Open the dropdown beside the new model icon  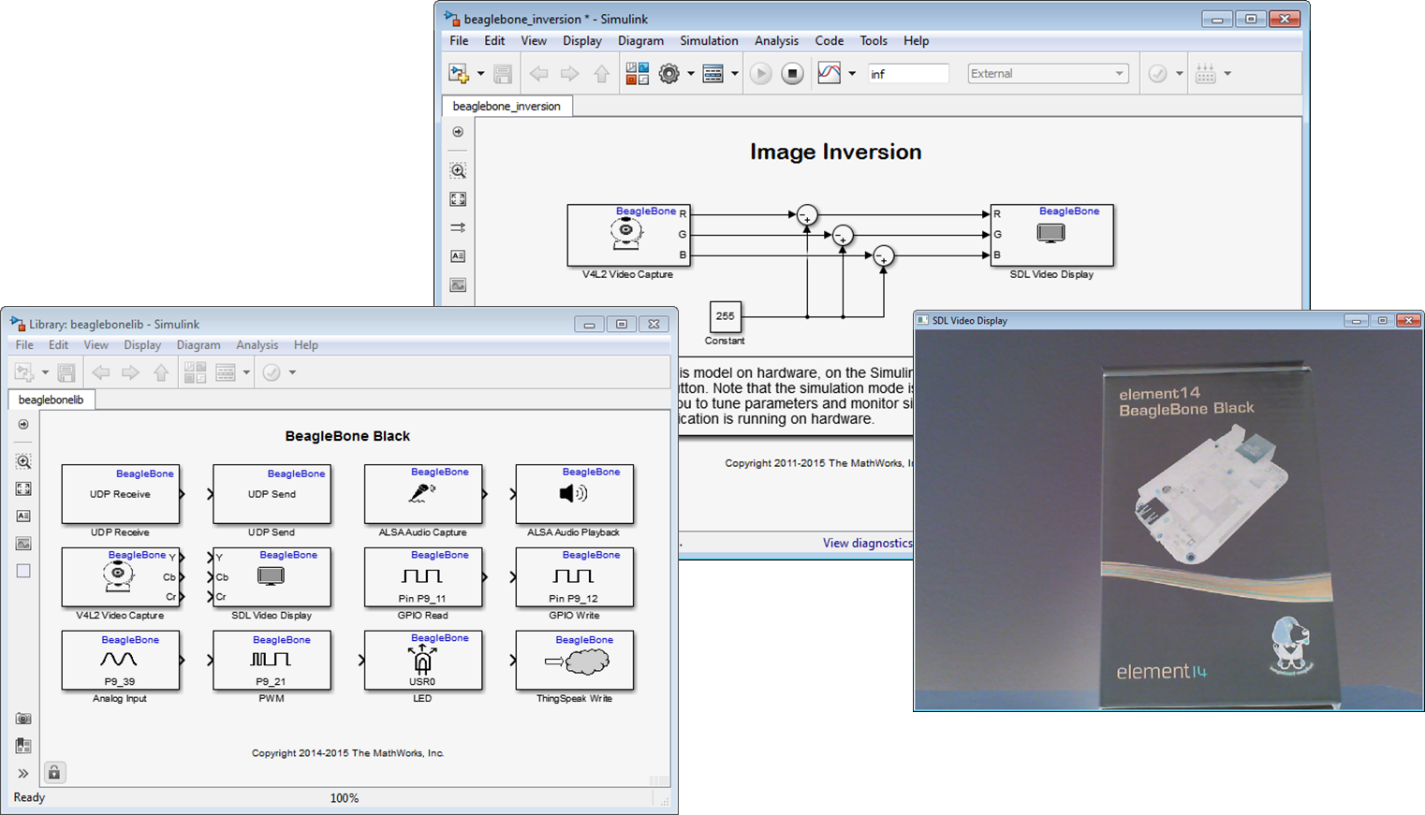[479, 73]
